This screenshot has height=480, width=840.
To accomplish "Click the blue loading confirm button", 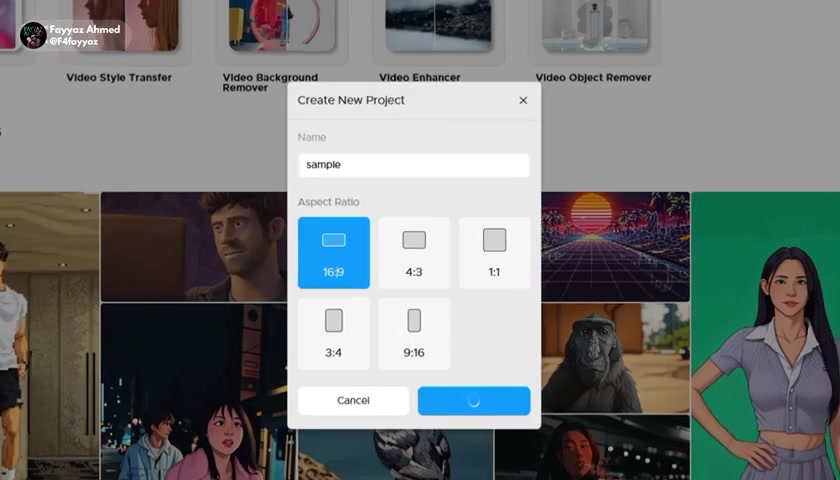I will pyautogui.click(x=474, y=401).
